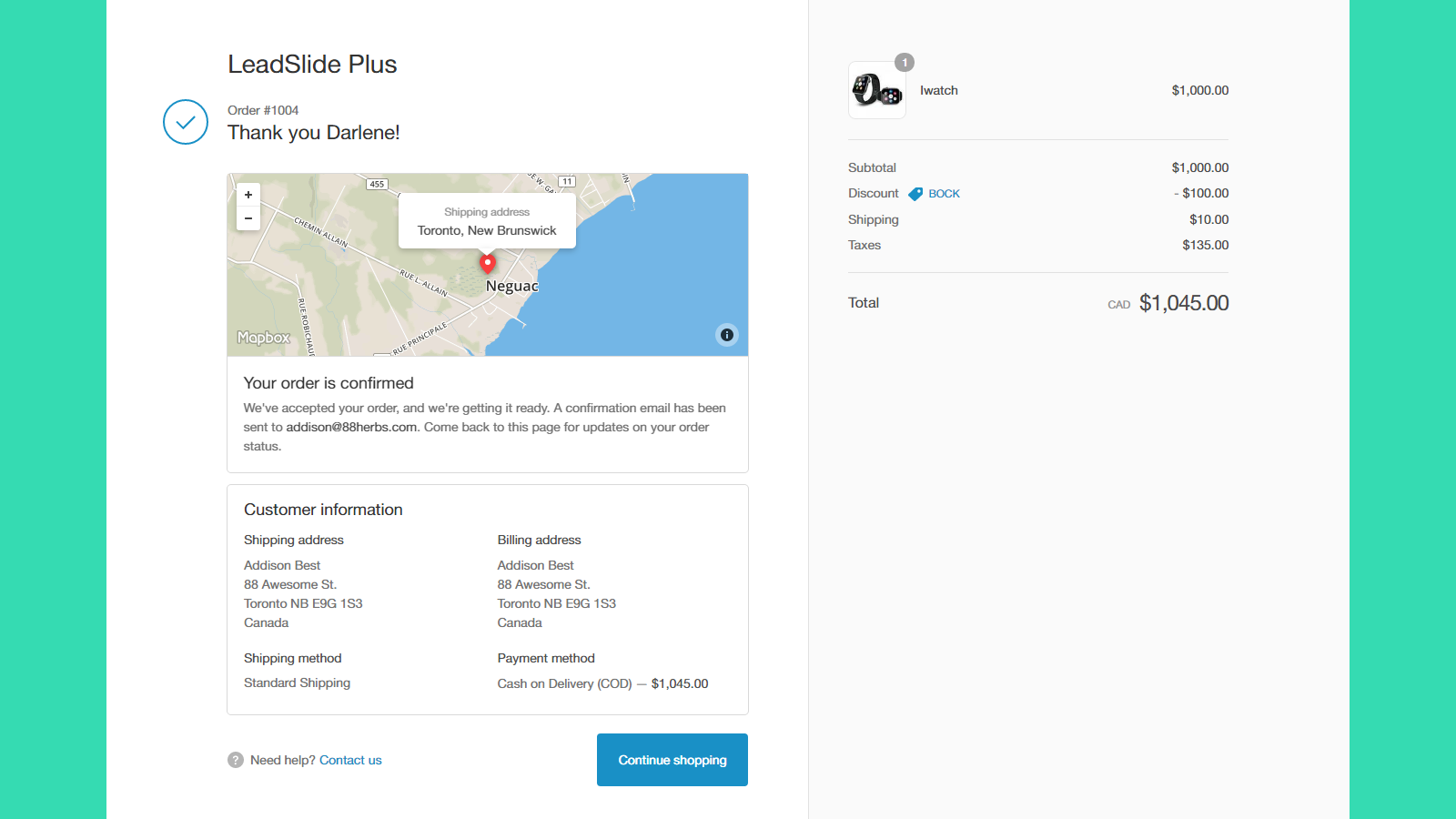Image resolution: width=1456 pixels, height=819 pixels.
Task: Click the Shipping method label
Action: coord(293,658)
